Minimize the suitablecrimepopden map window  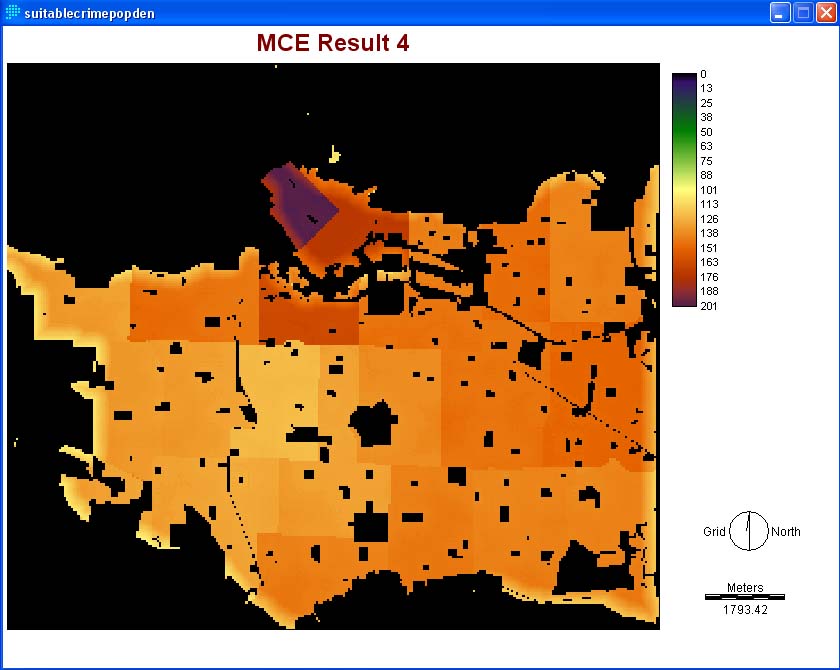(x=780, y=13)
